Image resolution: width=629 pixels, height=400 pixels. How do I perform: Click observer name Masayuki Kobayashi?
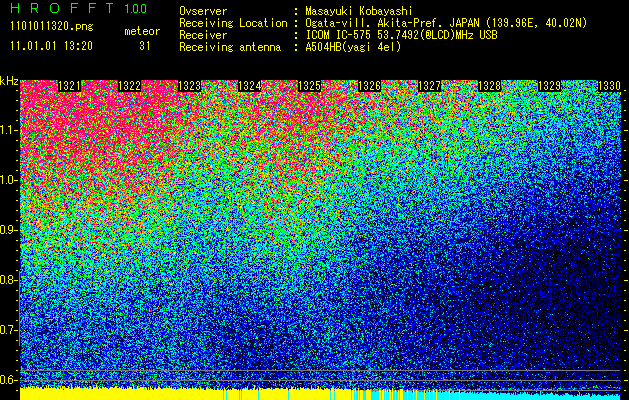359,11
